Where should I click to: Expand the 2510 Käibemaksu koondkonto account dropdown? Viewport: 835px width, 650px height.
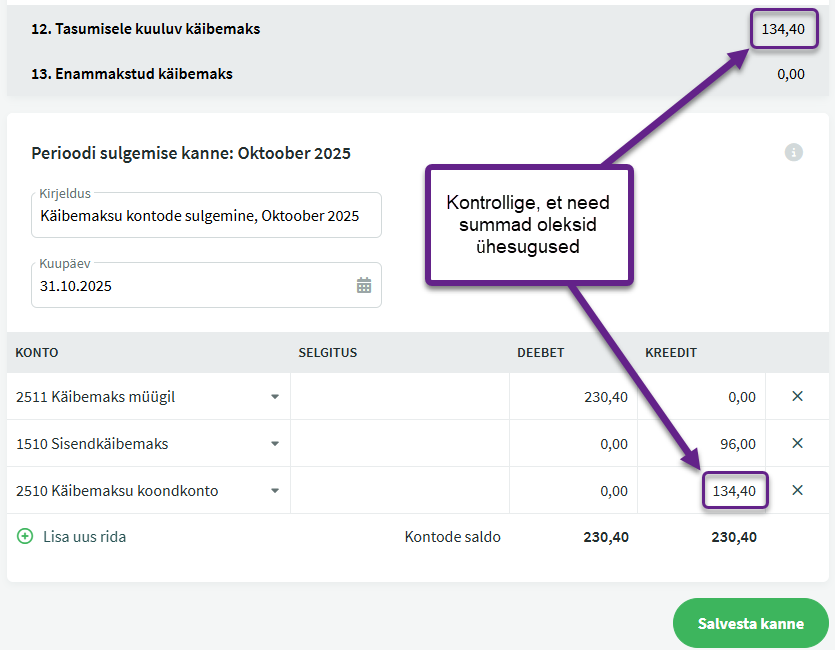tap(275, 491)
